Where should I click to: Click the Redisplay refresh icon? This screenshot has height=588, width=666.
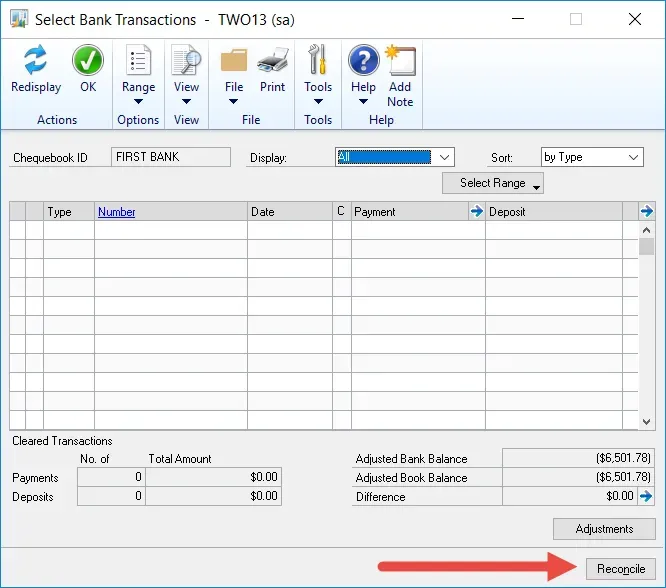coord(36,61)
